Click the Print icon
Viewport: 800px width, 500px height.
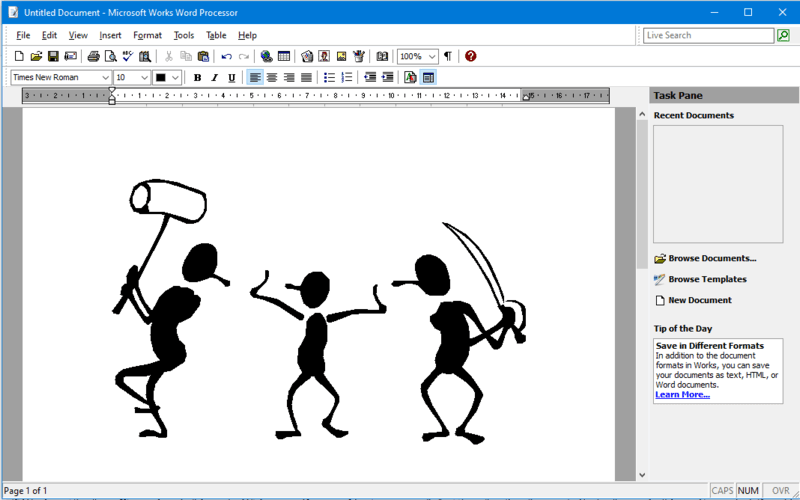click(x=93, y=57)
